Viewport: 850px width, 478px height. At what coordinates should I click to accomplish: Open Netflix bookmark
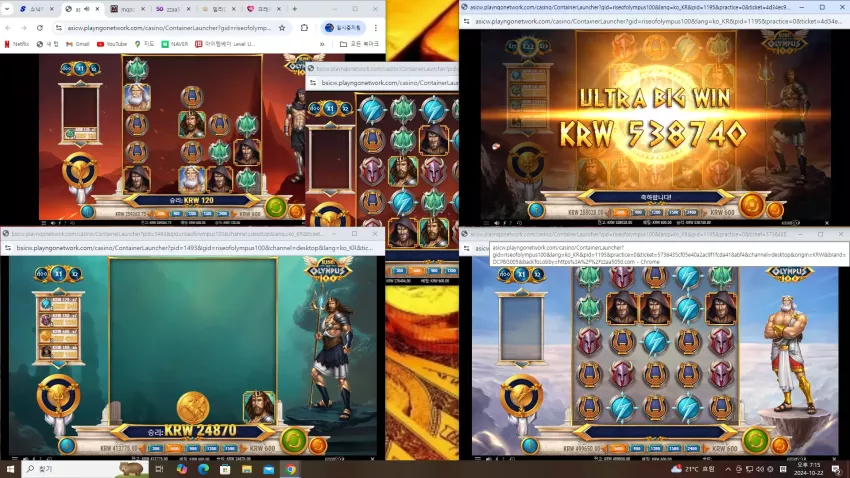pyautogui.click(x=17, y=44)
